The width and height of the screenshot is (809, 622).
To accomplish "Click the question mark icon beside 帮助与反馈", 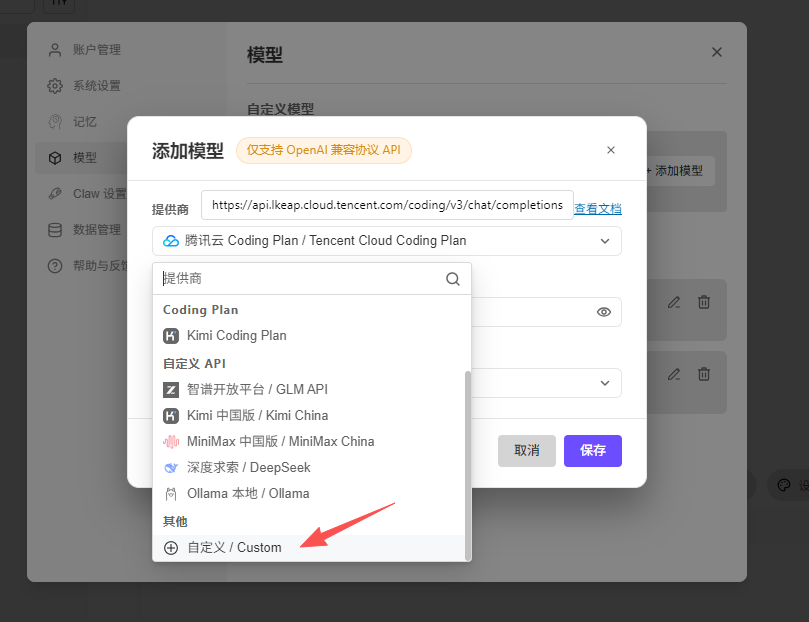I will (55, 266).
